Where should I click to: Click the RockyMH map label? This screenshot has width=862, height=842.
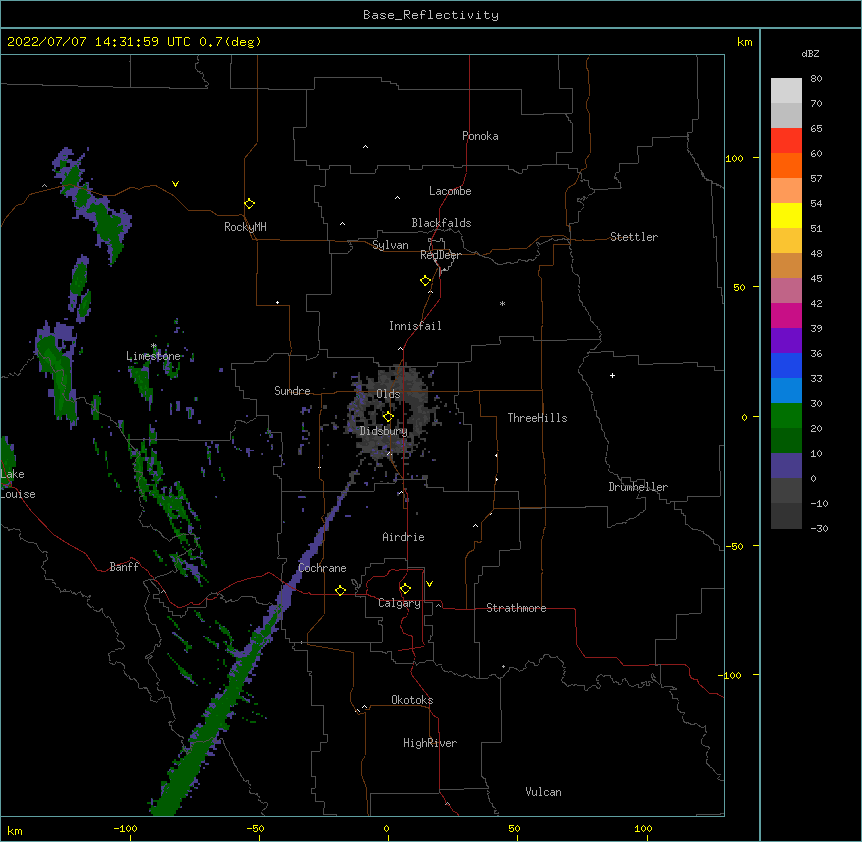[245, 227]
